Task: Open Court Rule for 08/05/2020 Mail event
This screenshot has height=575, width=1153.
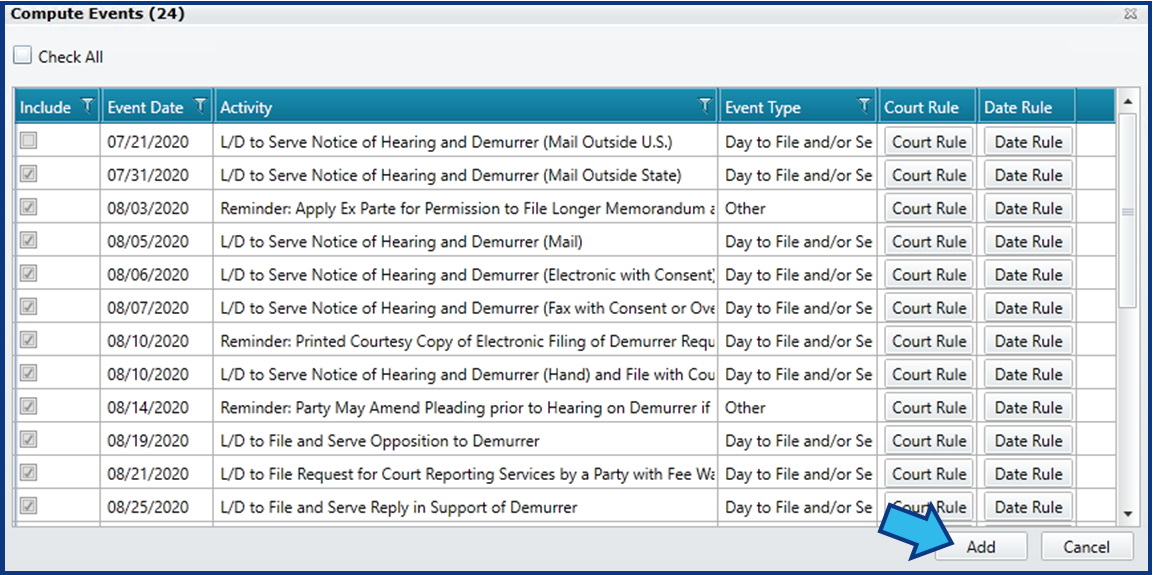Action: pyautogui.click(x=929, y=241)
